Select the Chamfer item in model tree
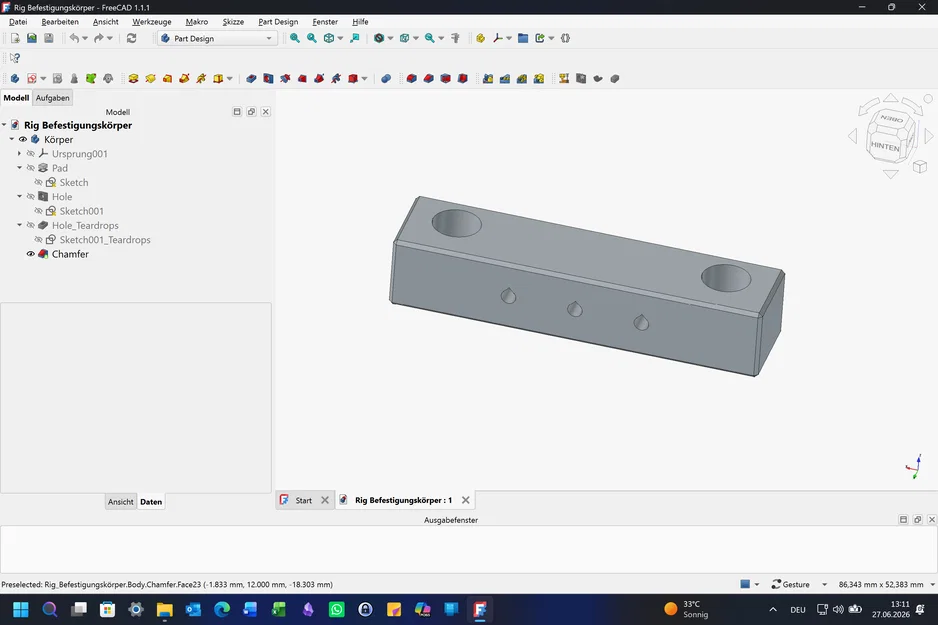Viewport: 938px width, 625px height. pos(70,254)
